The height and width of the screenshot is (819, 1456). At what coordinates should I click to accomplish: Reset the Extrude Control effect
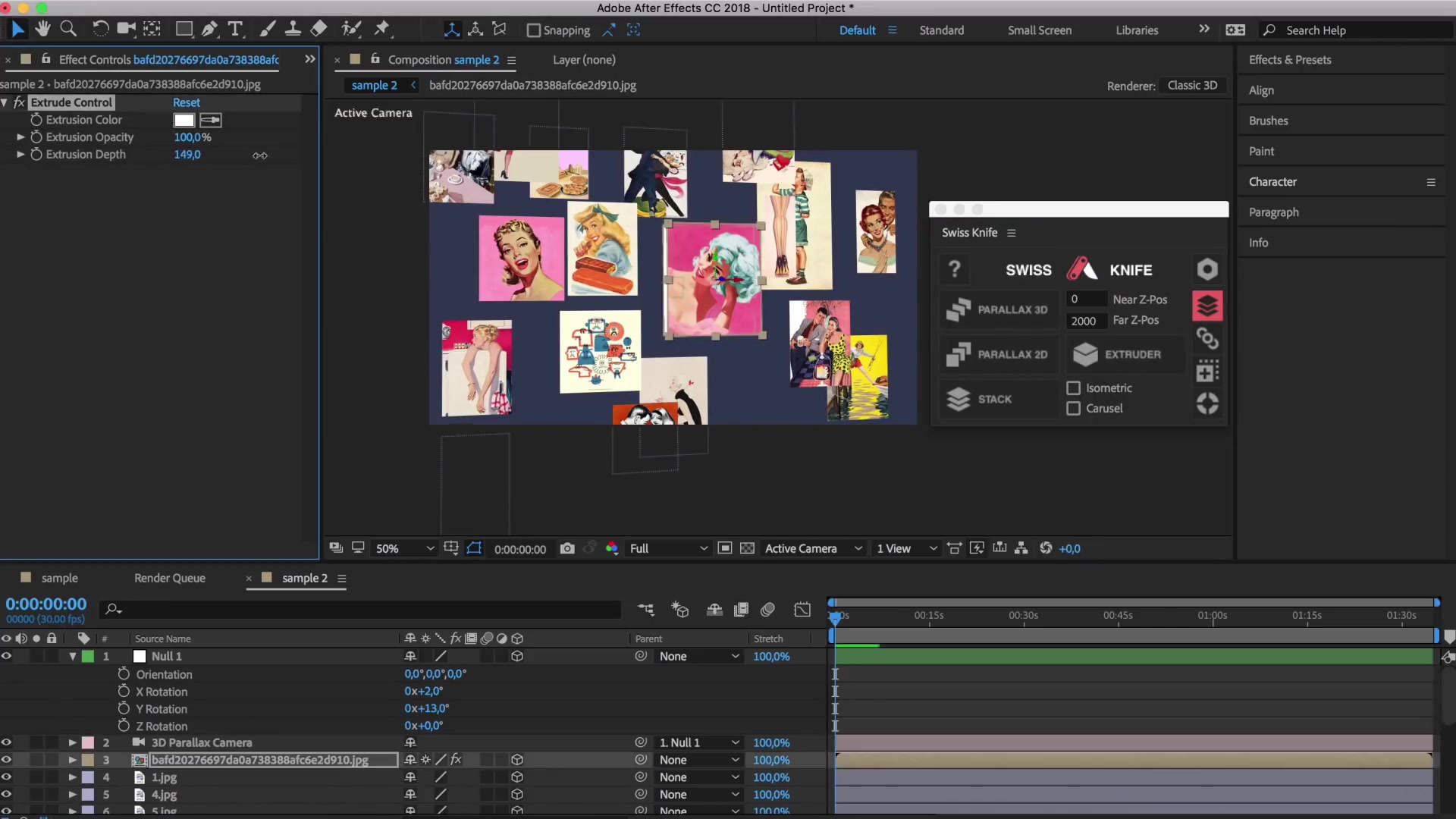pos(187,102)
